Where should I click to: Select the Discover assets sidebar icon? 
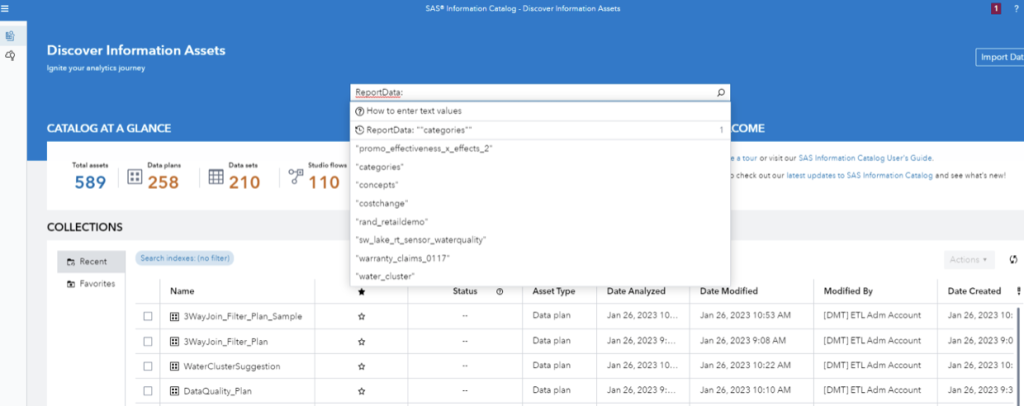pyautogui.click(x=10, y=36)
